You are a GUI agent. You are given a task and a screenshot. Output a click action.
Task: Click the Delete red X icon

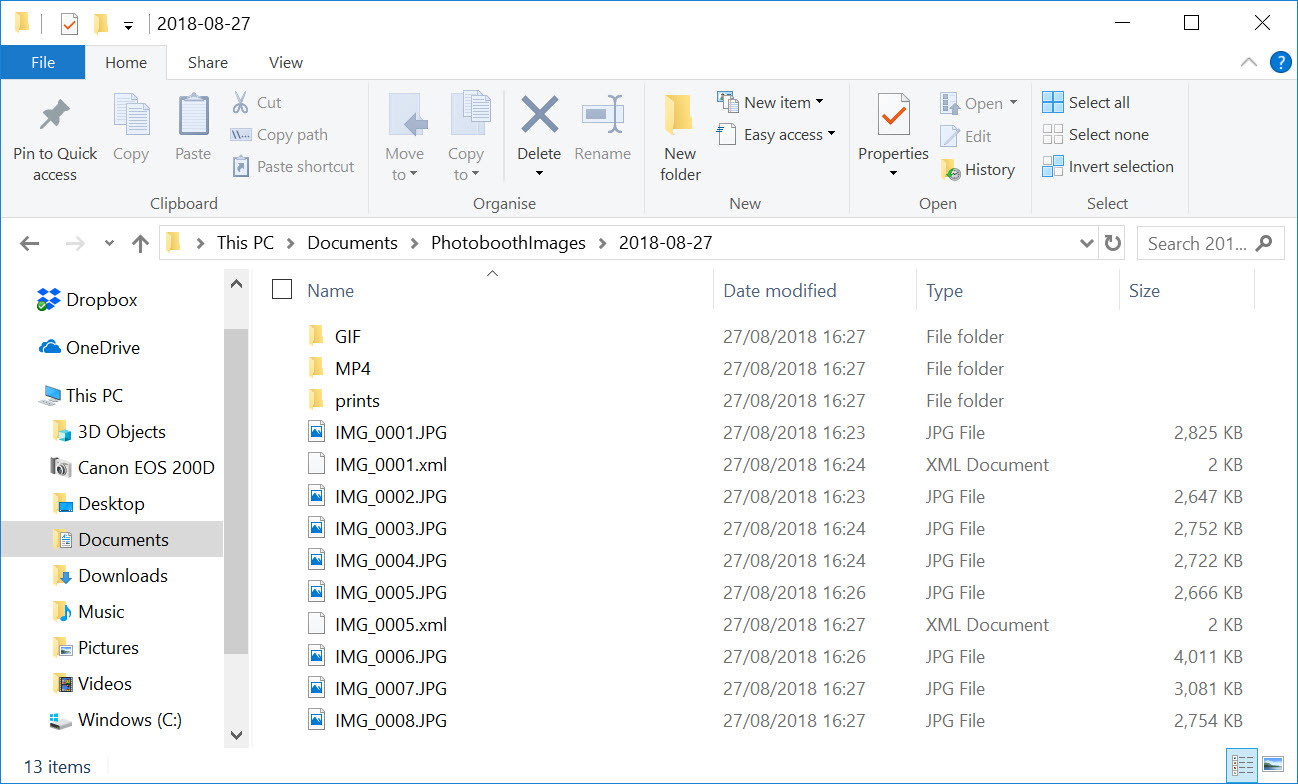(539, 115)
